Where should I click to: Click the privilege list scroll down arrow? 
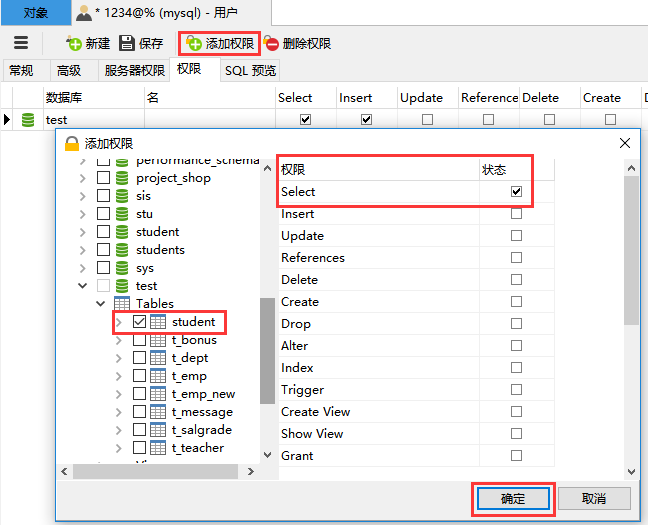pos(631,472)
